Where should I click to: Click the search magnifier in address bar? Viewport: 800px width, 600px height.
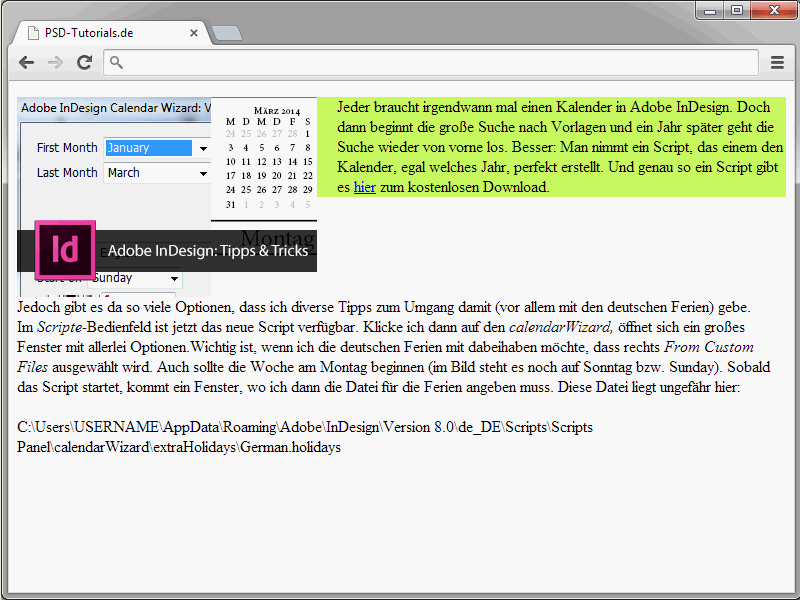tap(116, 62)
